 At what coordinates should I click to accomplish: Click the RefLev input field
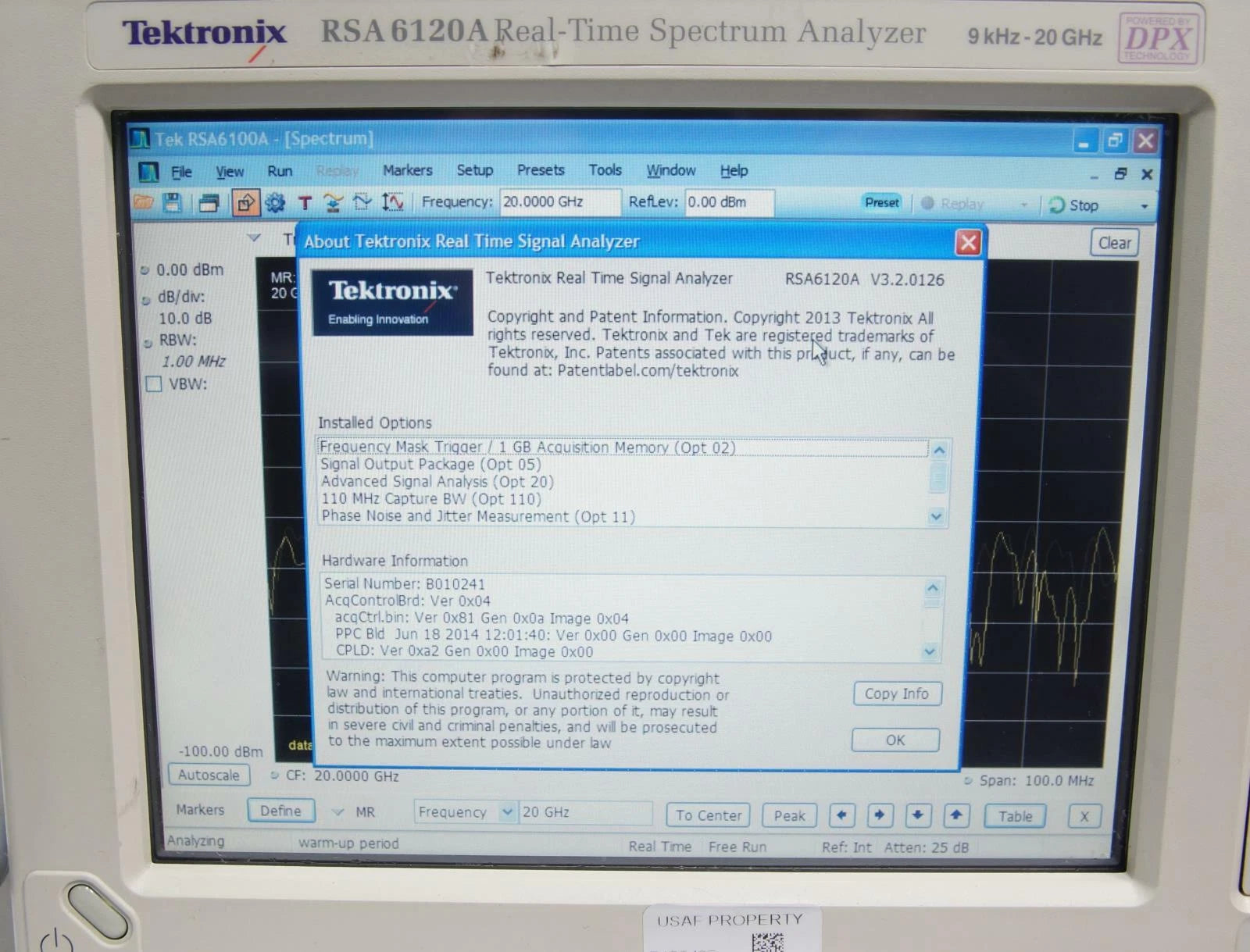(x=729, y=202)
